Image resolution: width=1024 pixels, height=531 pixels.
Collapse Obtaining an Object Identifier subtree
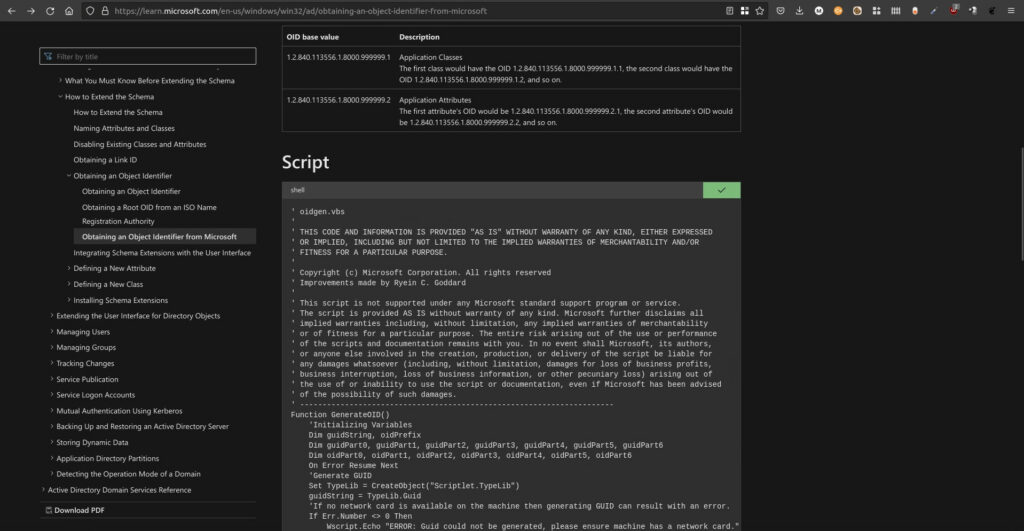tap(69, 175)
